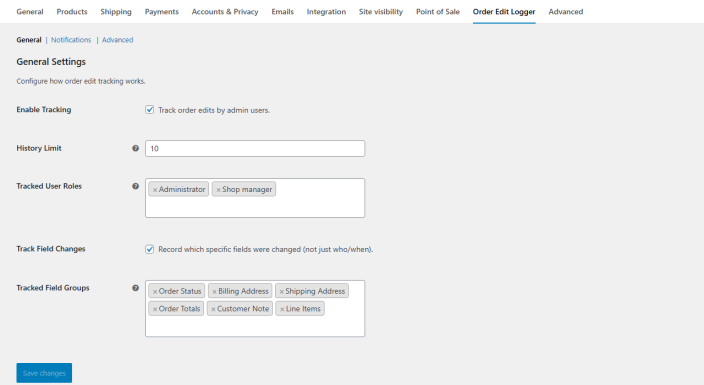Click the History Limit field label

39,148
